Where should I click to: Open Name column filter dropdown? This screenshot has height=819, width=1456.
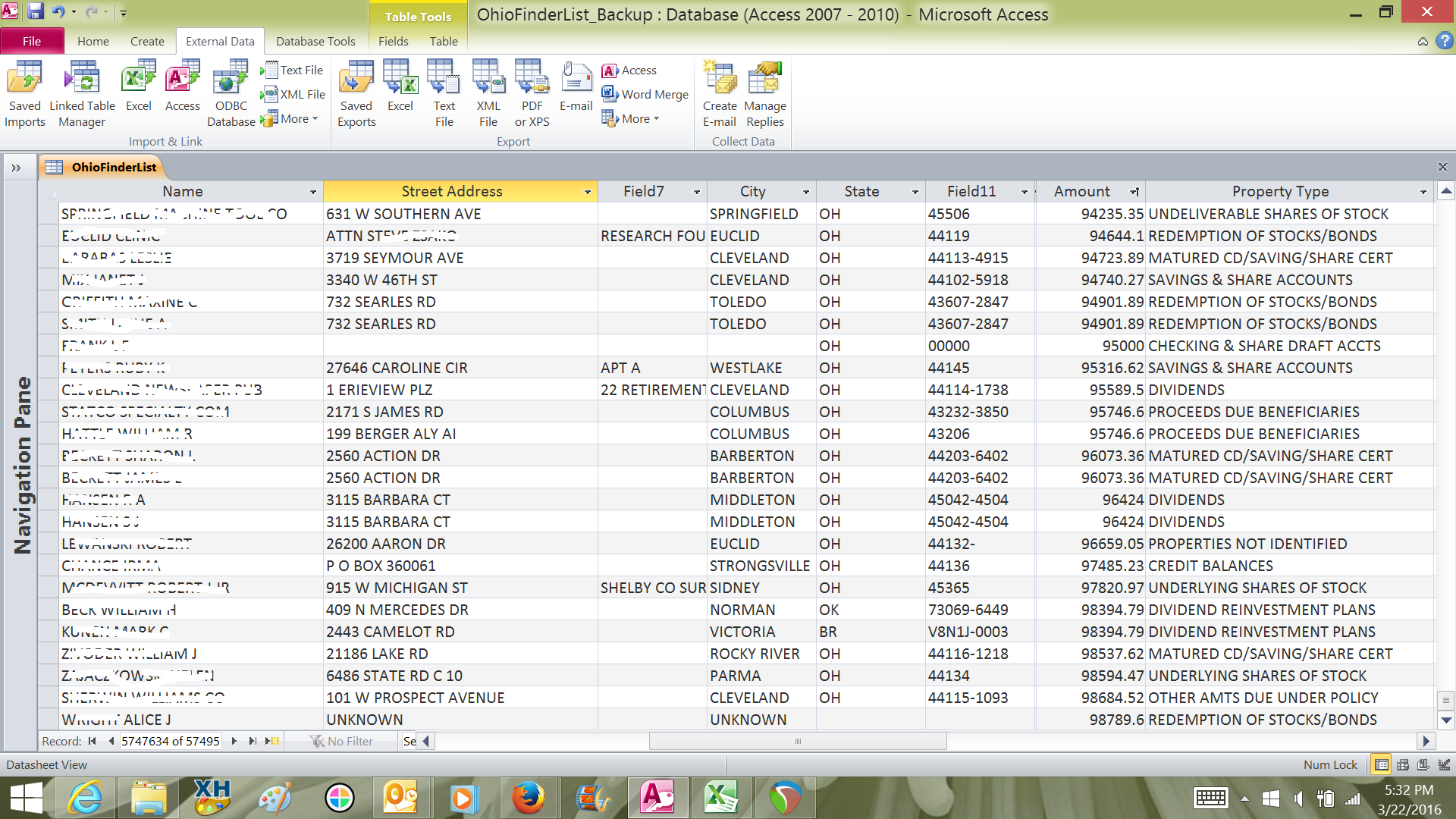312,192
